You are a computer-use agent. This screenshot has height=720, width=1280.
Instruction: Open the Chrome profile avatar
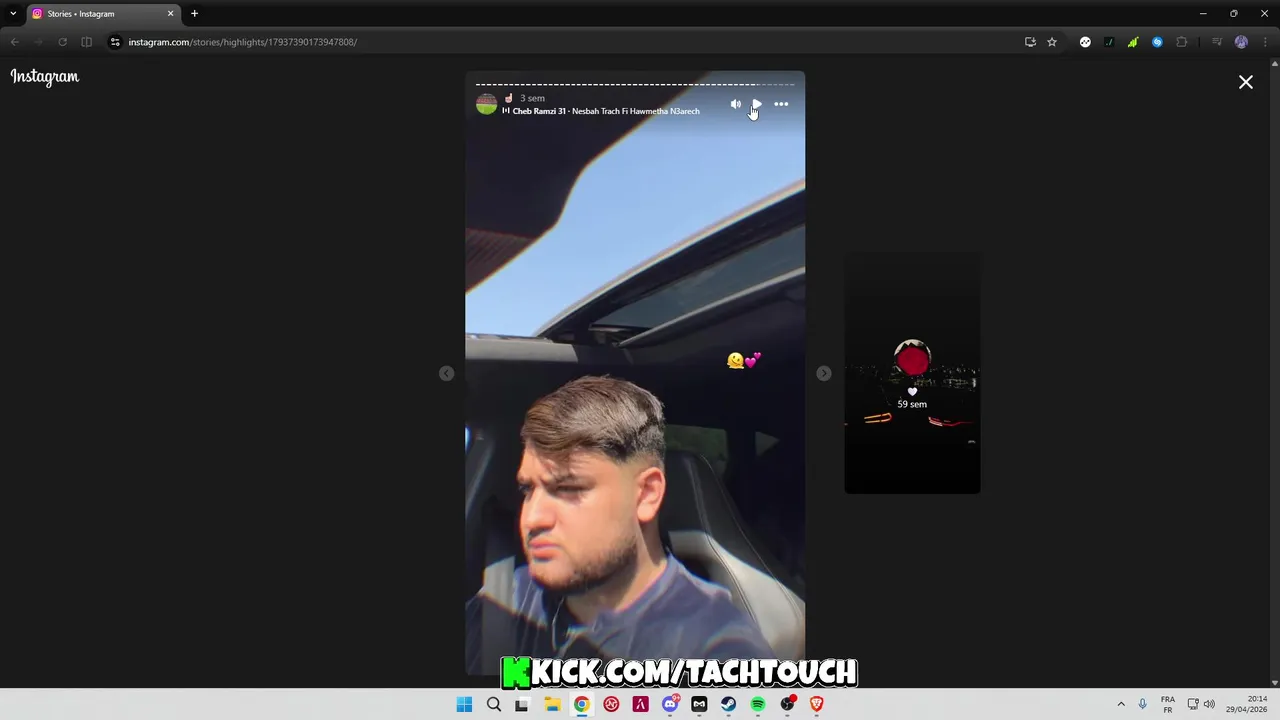tap(1241, 42)
